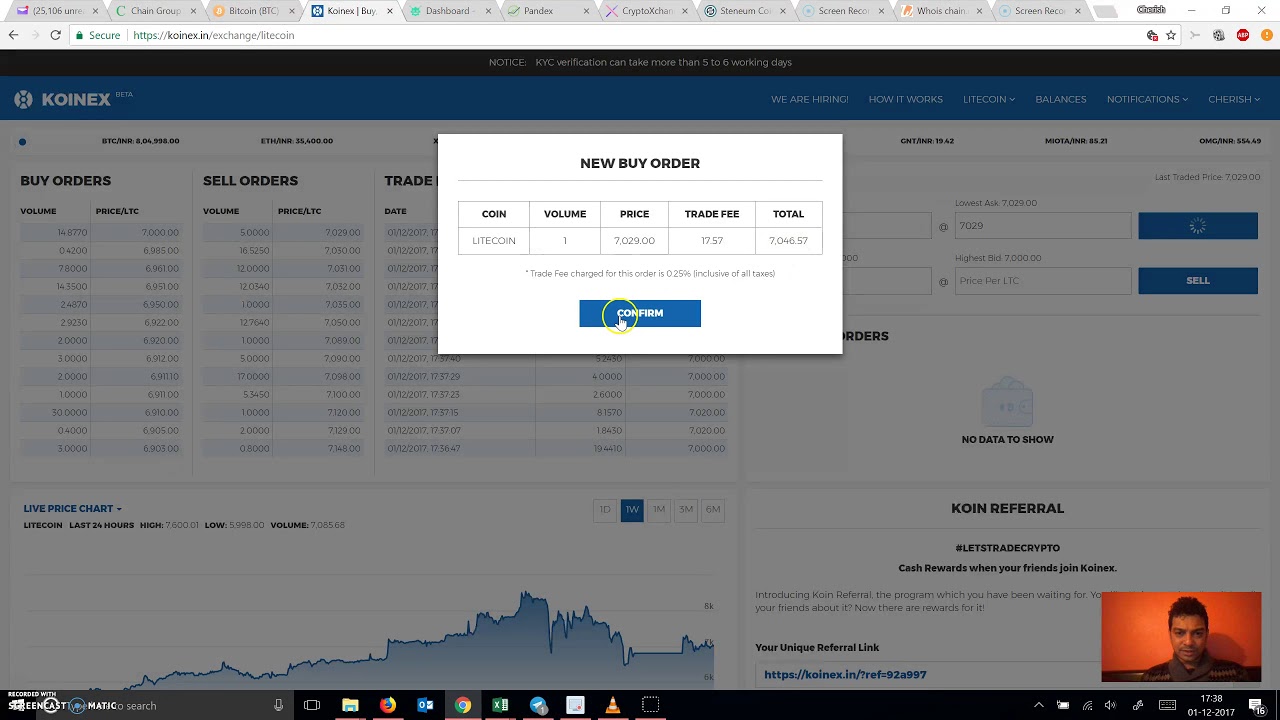Image resolution: width=1280 pixels, height=720 pixels.
Task: Open the unique referral link koinex.in/?ref=92a997
Action: [x=845, y=675]
